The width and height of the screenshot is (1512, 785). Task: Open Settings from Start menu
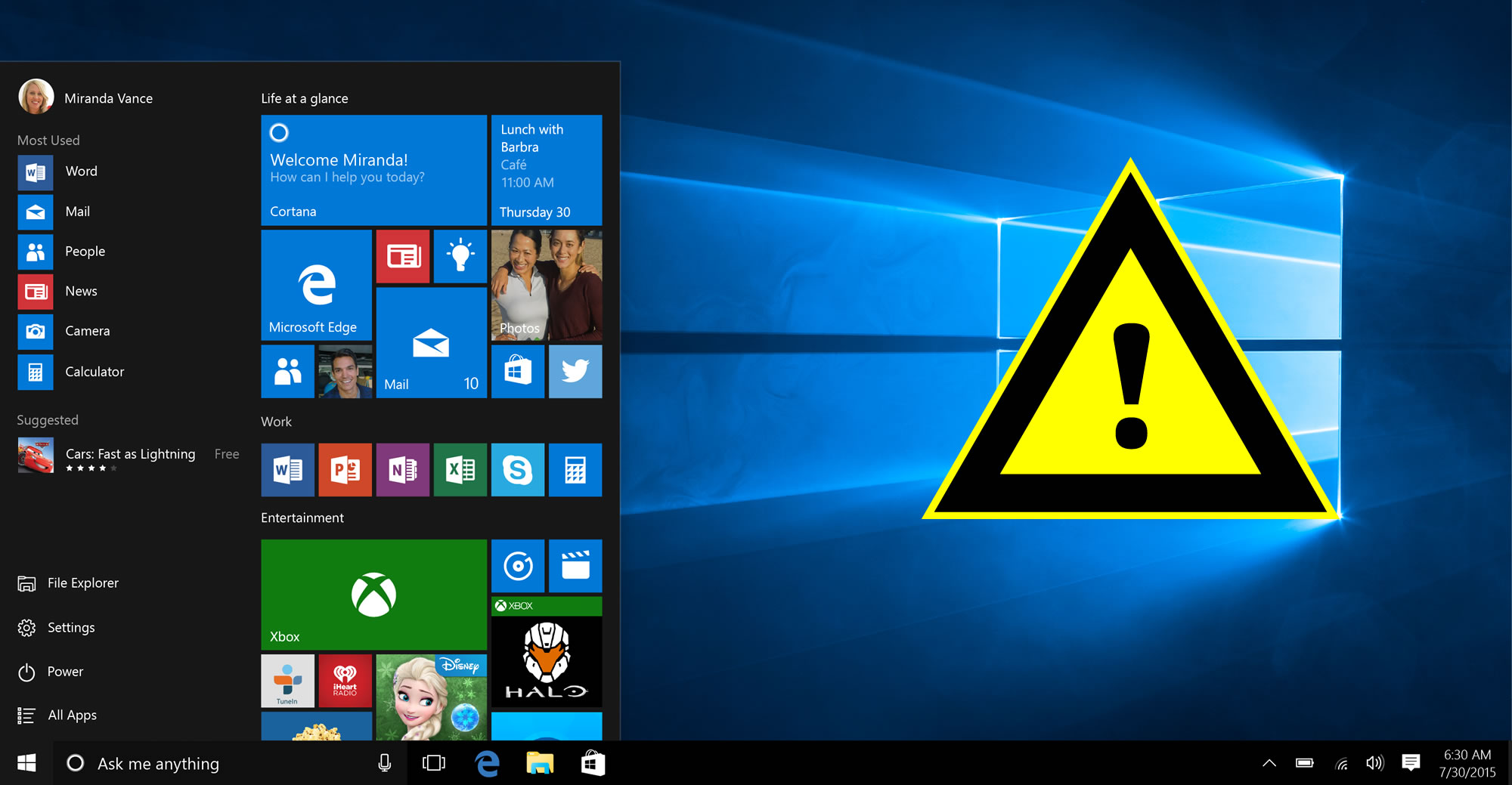[57, 628]
